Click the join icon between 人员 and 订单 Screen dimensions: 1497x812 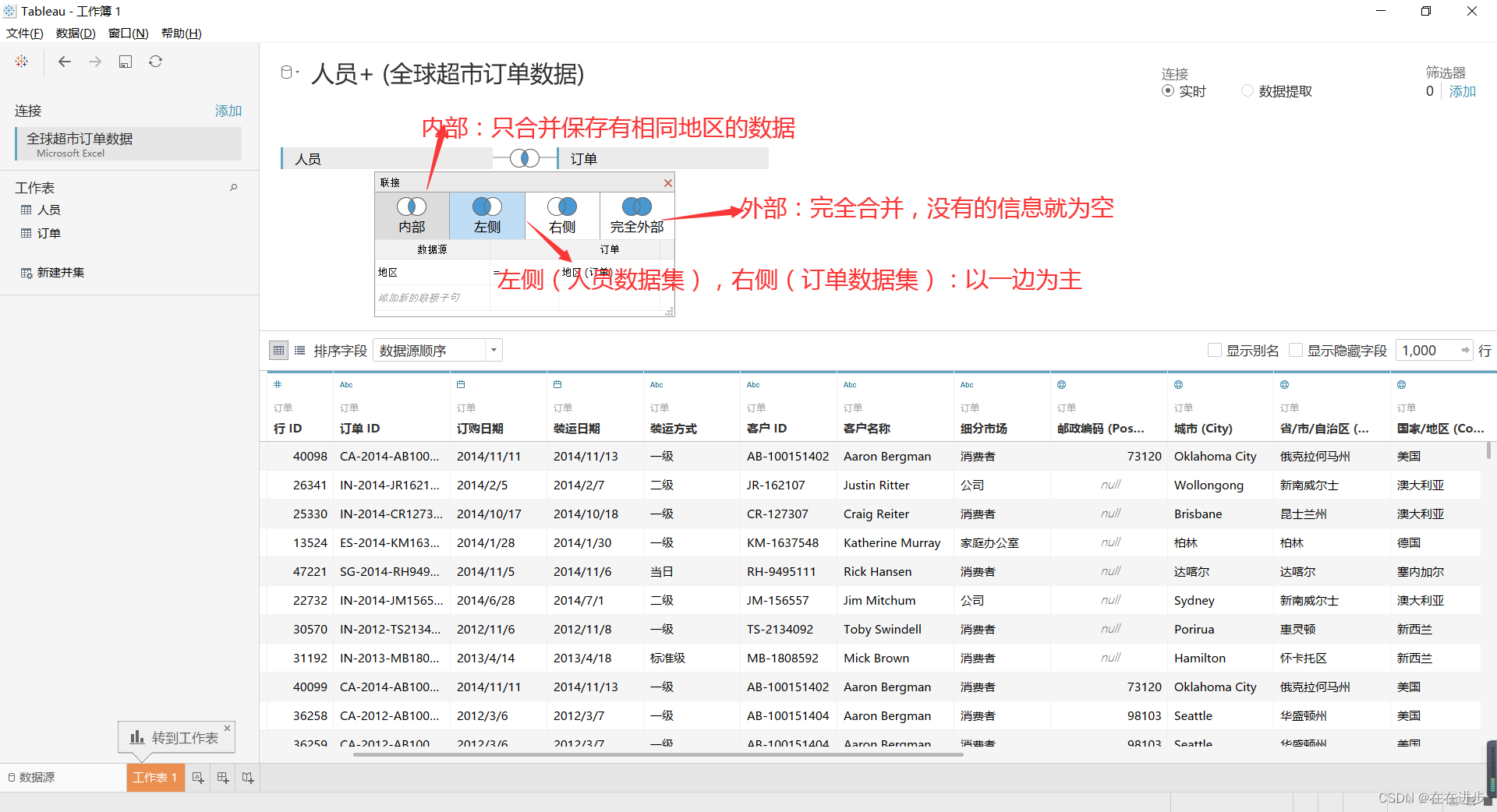(x=525, y=159)
